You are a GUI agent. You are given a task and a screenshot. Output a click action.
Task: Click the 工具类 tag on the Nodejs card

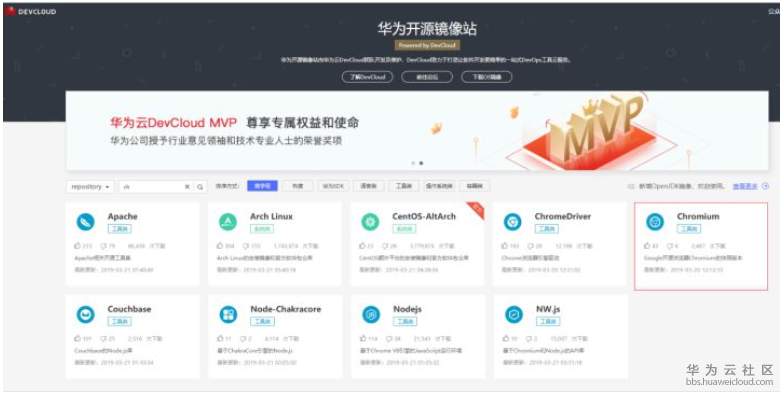point(405,322)
